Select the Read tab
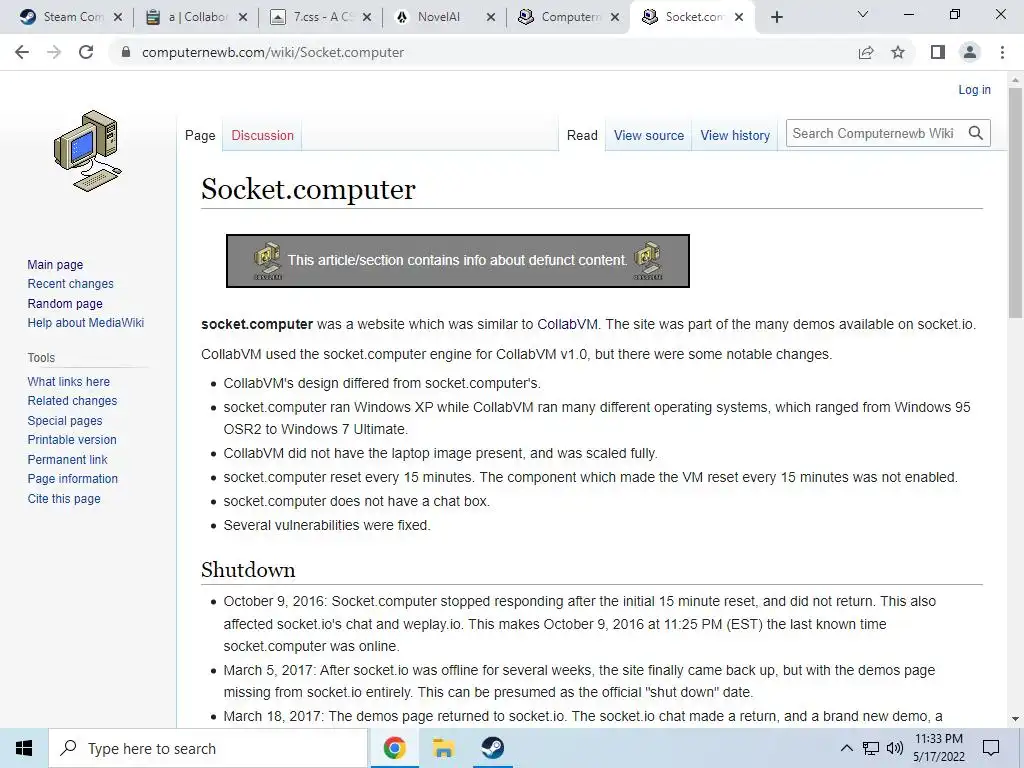The height and width of the screenshot is (768, 1024). [x=582, y=135]
